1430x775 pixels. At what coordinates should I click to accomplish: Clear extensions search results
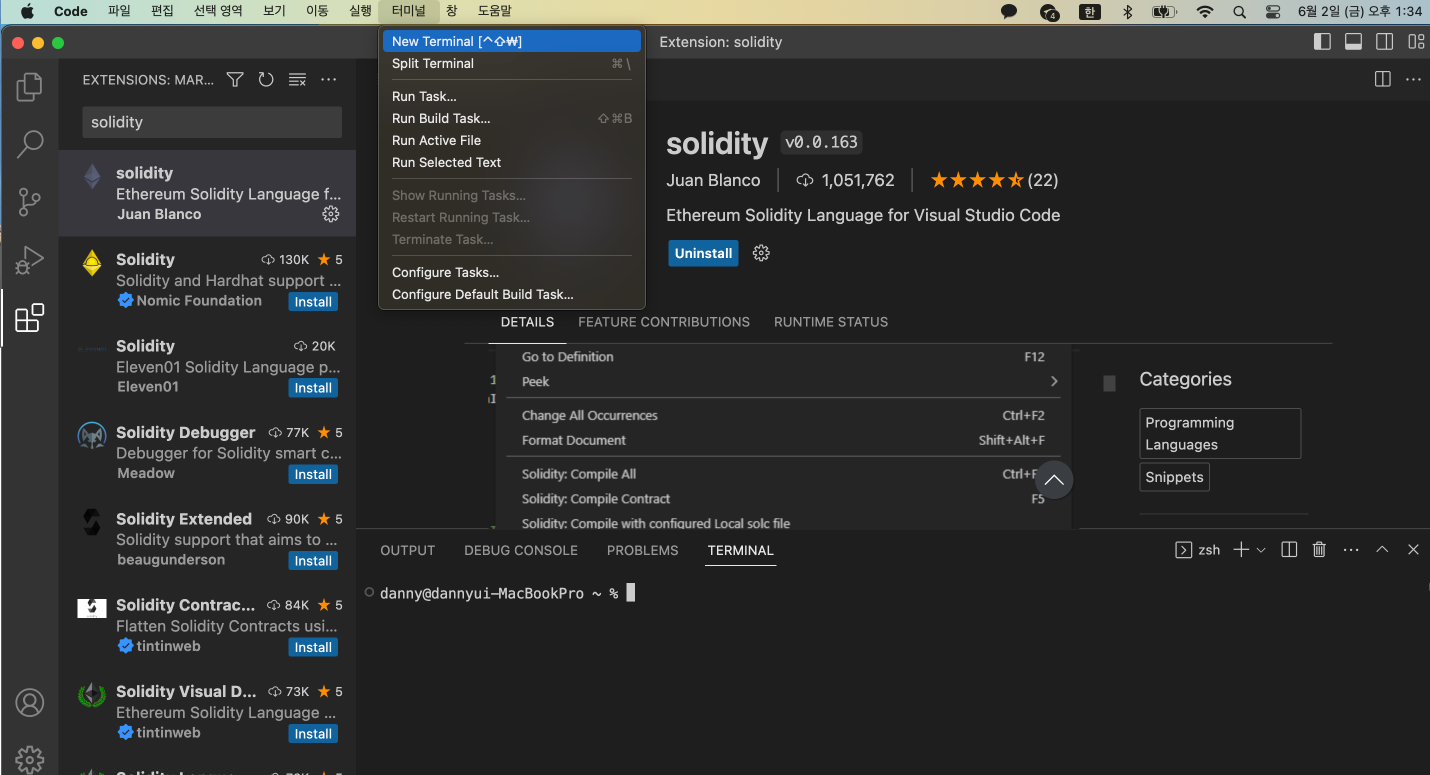[x=297, y=80]
